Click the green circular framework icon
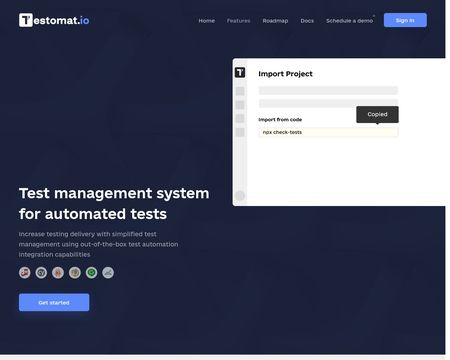This screenshot has width=450, height=360. point(91,273)
